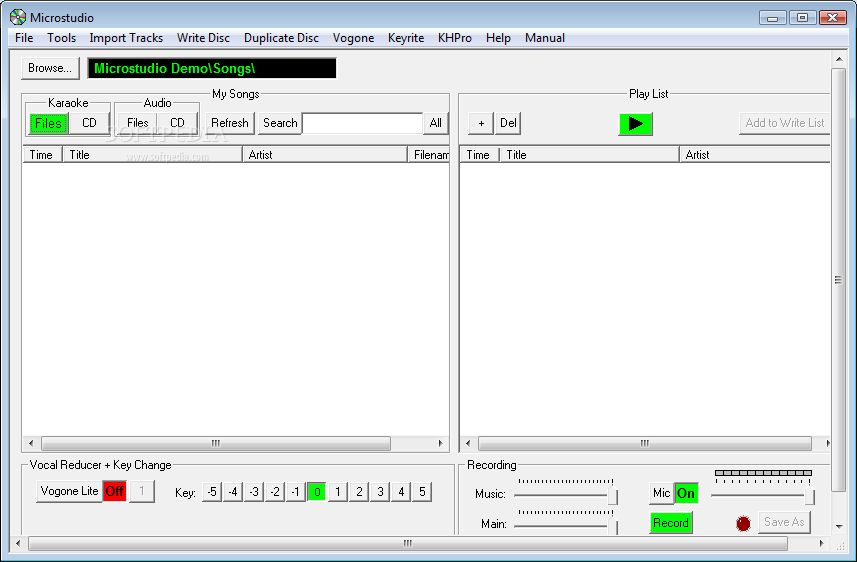Screen dimensions: 857x562
Task: Delete playlist entry with Del button
Action: [x=508, y=123]
